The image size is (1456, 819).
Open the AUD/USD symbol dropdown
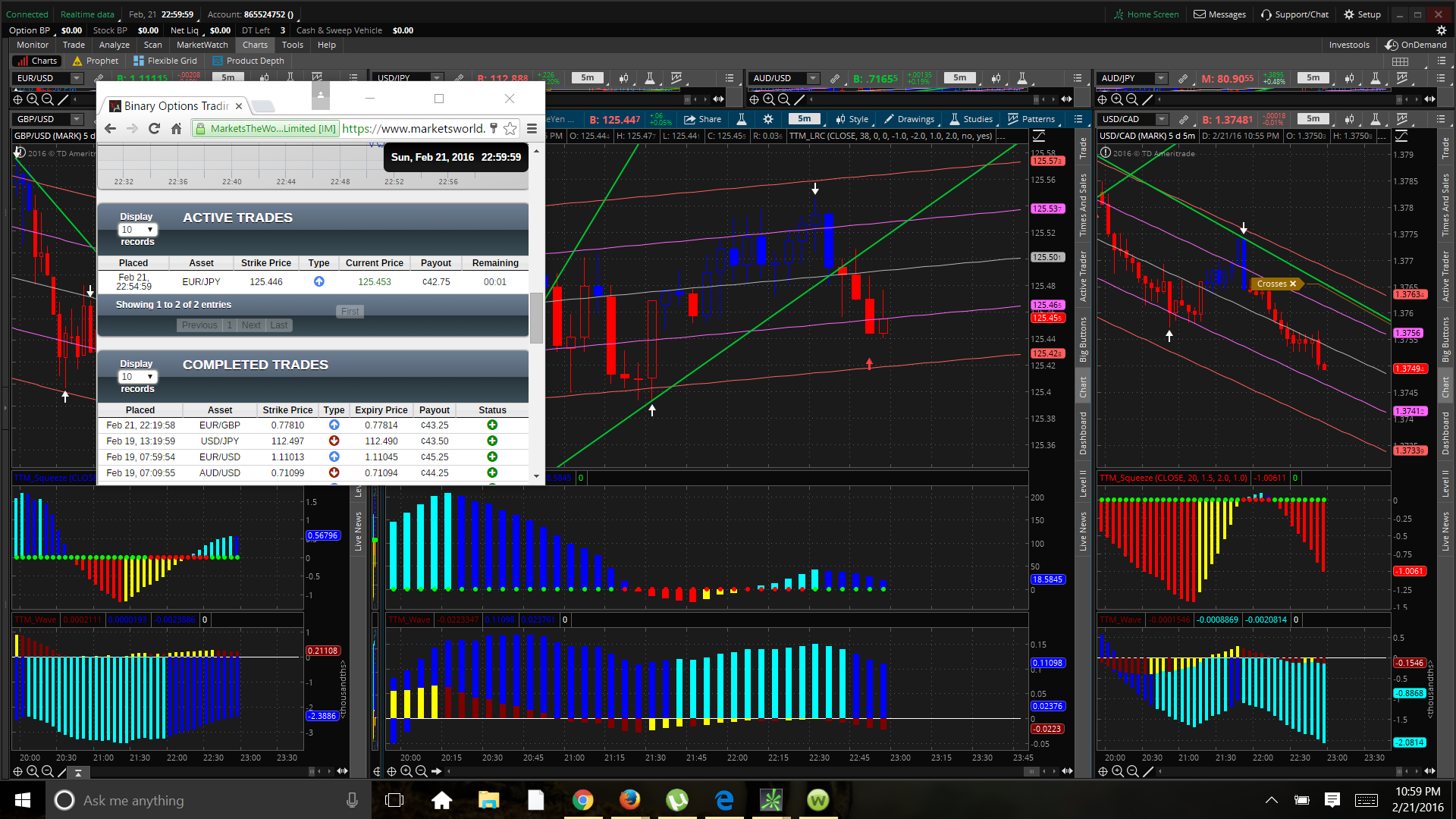click(x=813, y=78)
